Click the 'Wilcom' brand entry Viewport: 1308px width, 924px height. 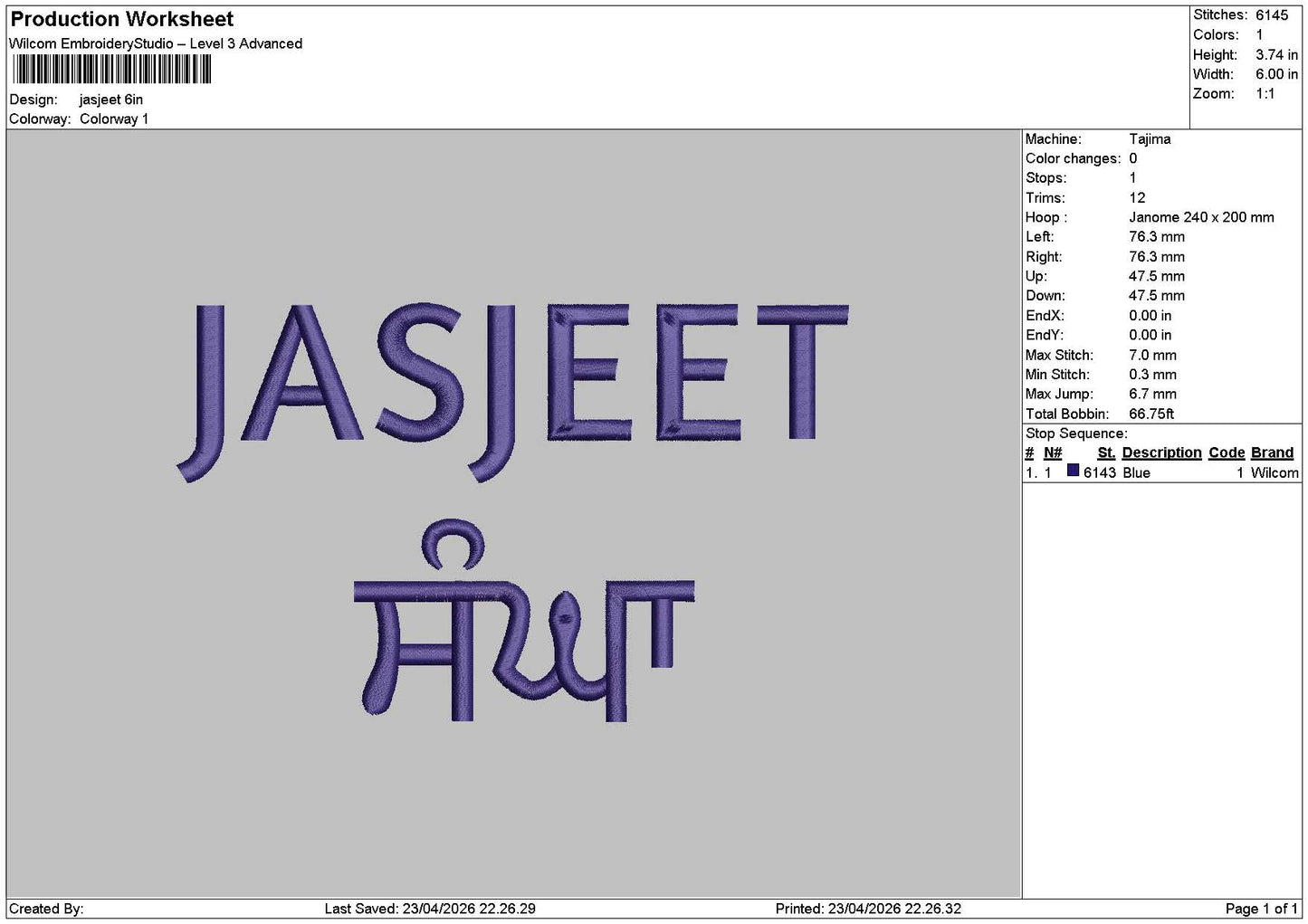pyautogui.click(x=1275, y=472)
